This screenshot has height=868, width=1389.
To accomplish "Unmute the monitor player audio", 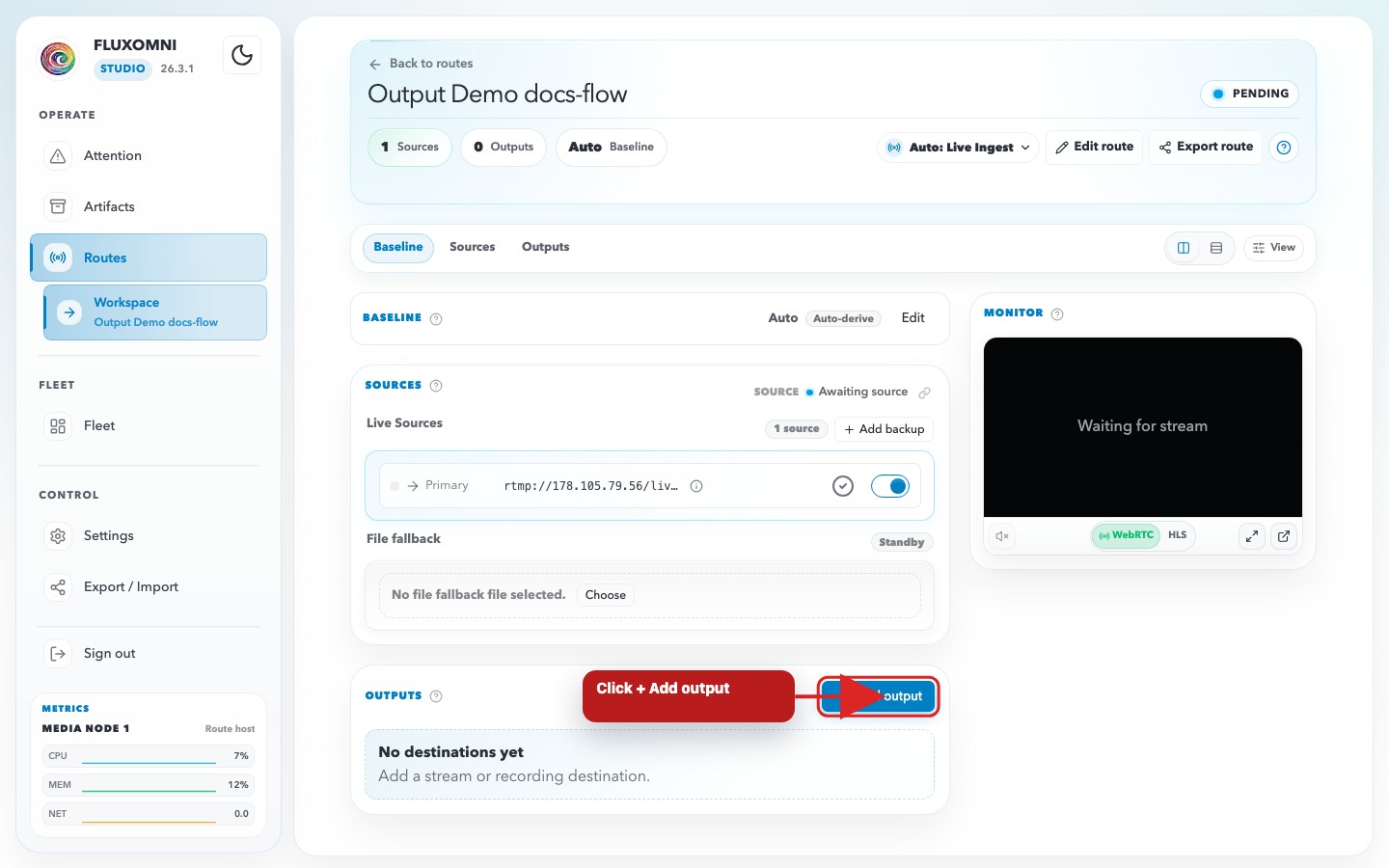I will click(x=1002, y=536).
